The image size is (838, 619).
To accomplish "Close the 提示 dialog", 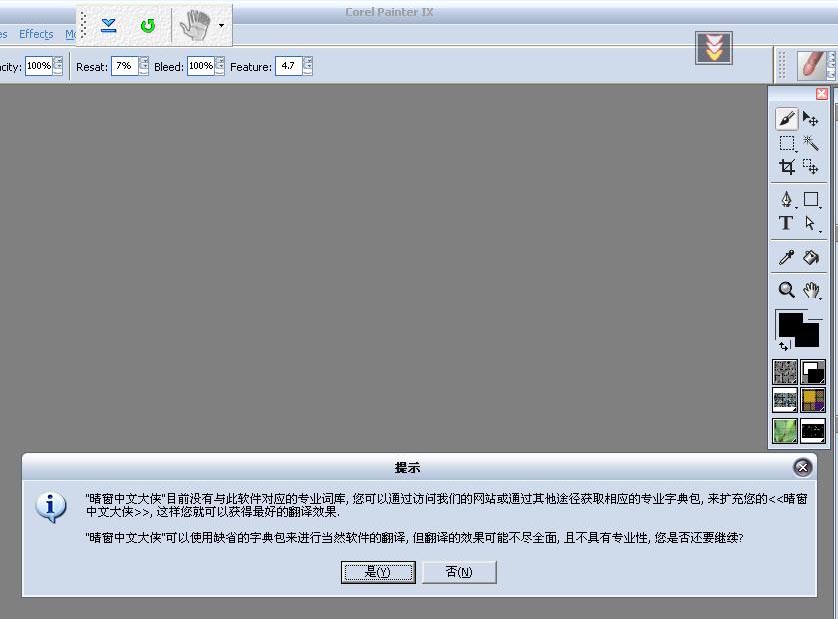I will [x=802, y=467].
